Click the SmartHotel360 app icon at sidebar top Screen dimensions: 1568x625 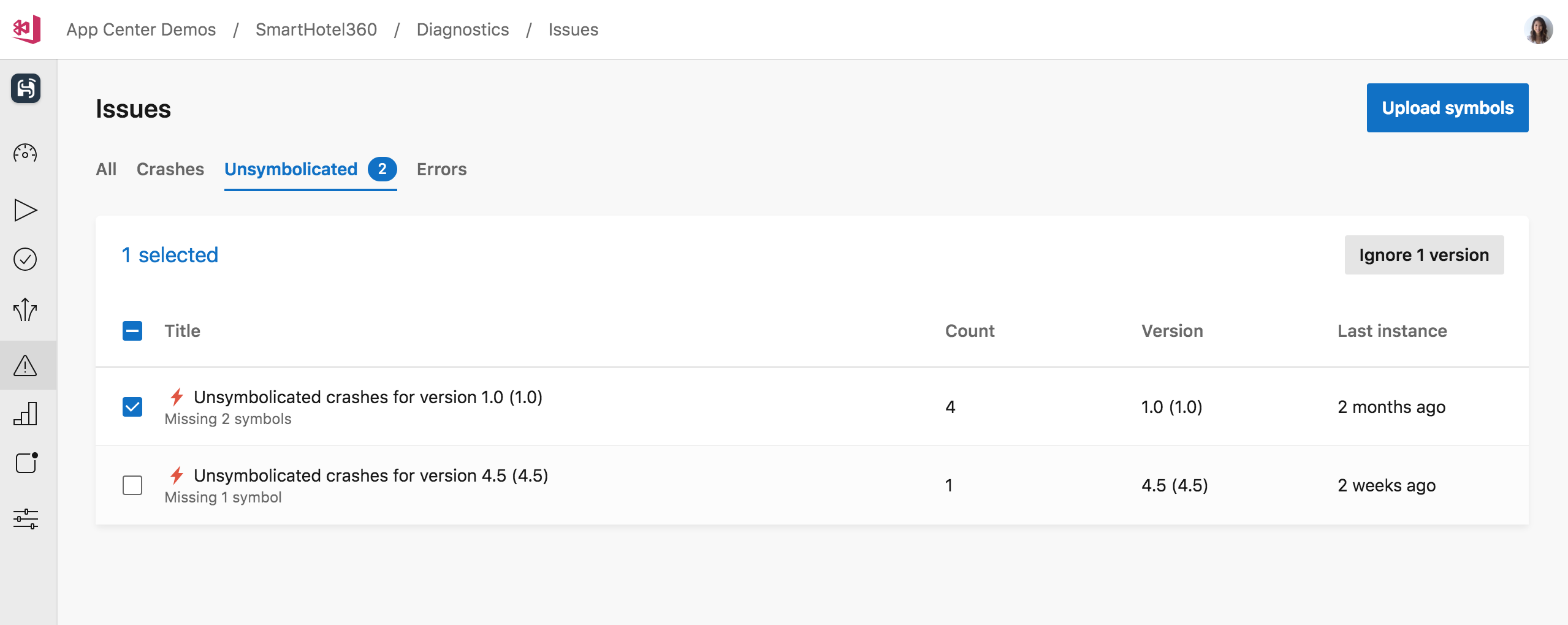click(25, 88)
